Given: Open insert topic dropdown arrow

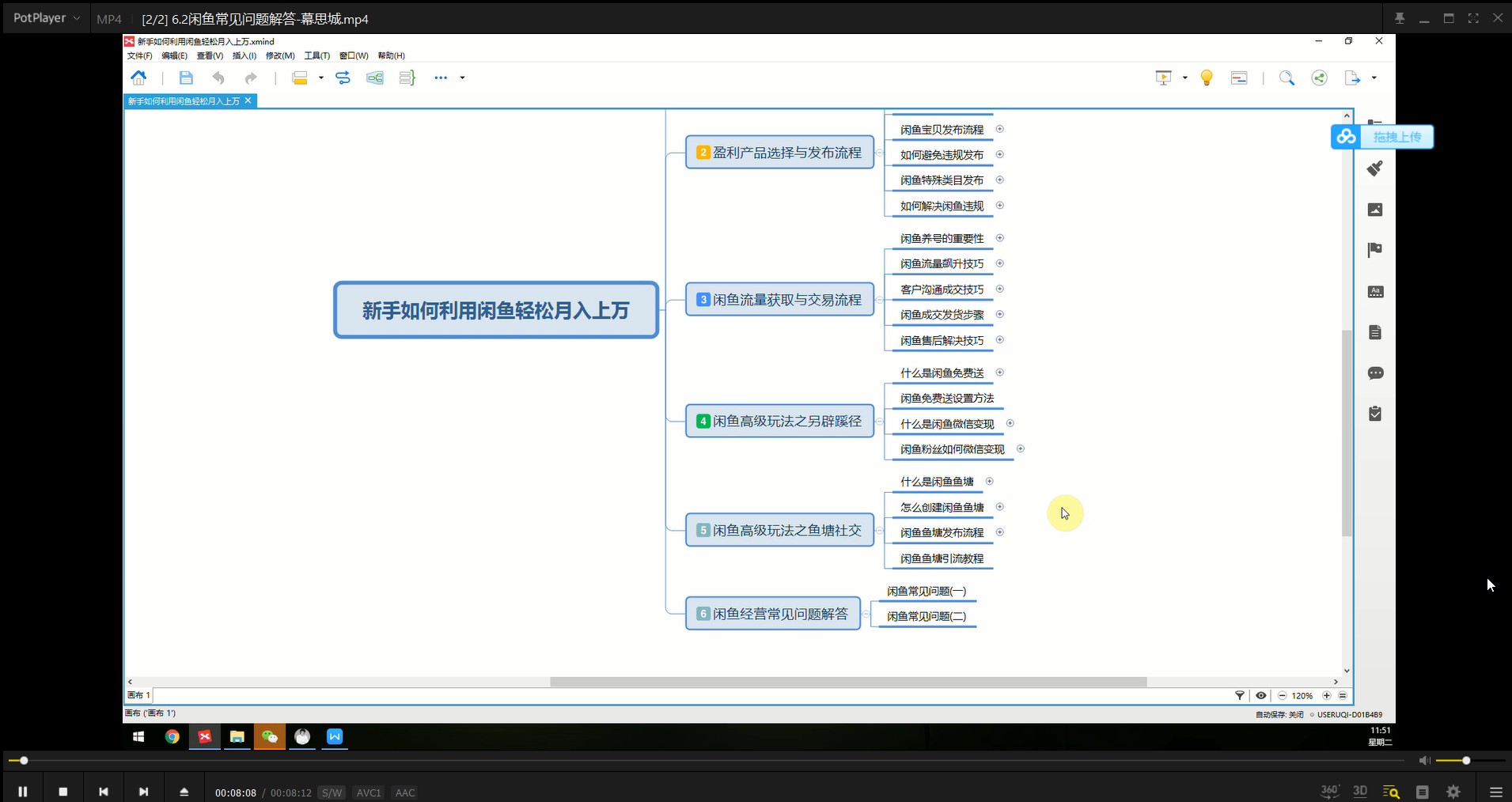Looking at the screenshot, I should (320, 78).
